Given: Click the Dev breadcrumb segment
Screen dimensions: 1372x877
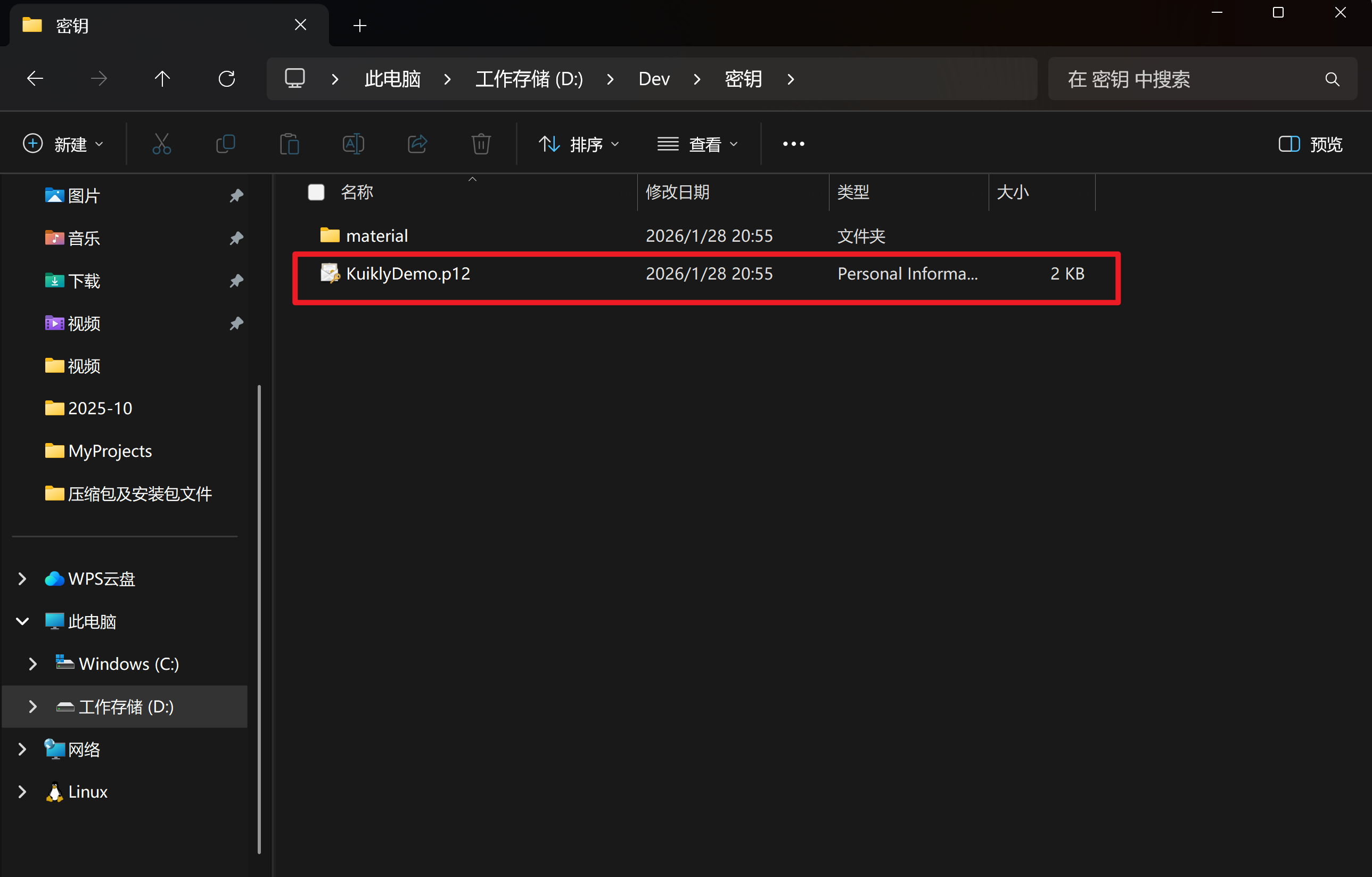Looking at the screenshot, I should [653, 79].
